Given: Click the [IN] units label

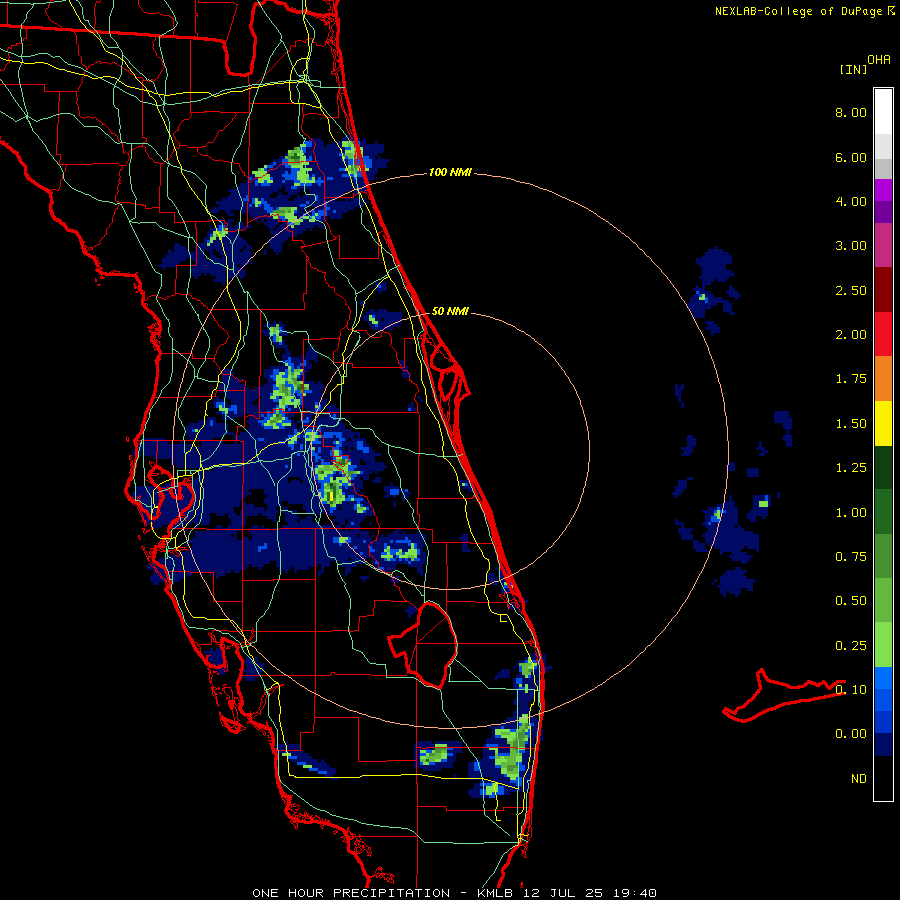Looking at the screenshot, I should pyautogui.click(x=854, y=69).
